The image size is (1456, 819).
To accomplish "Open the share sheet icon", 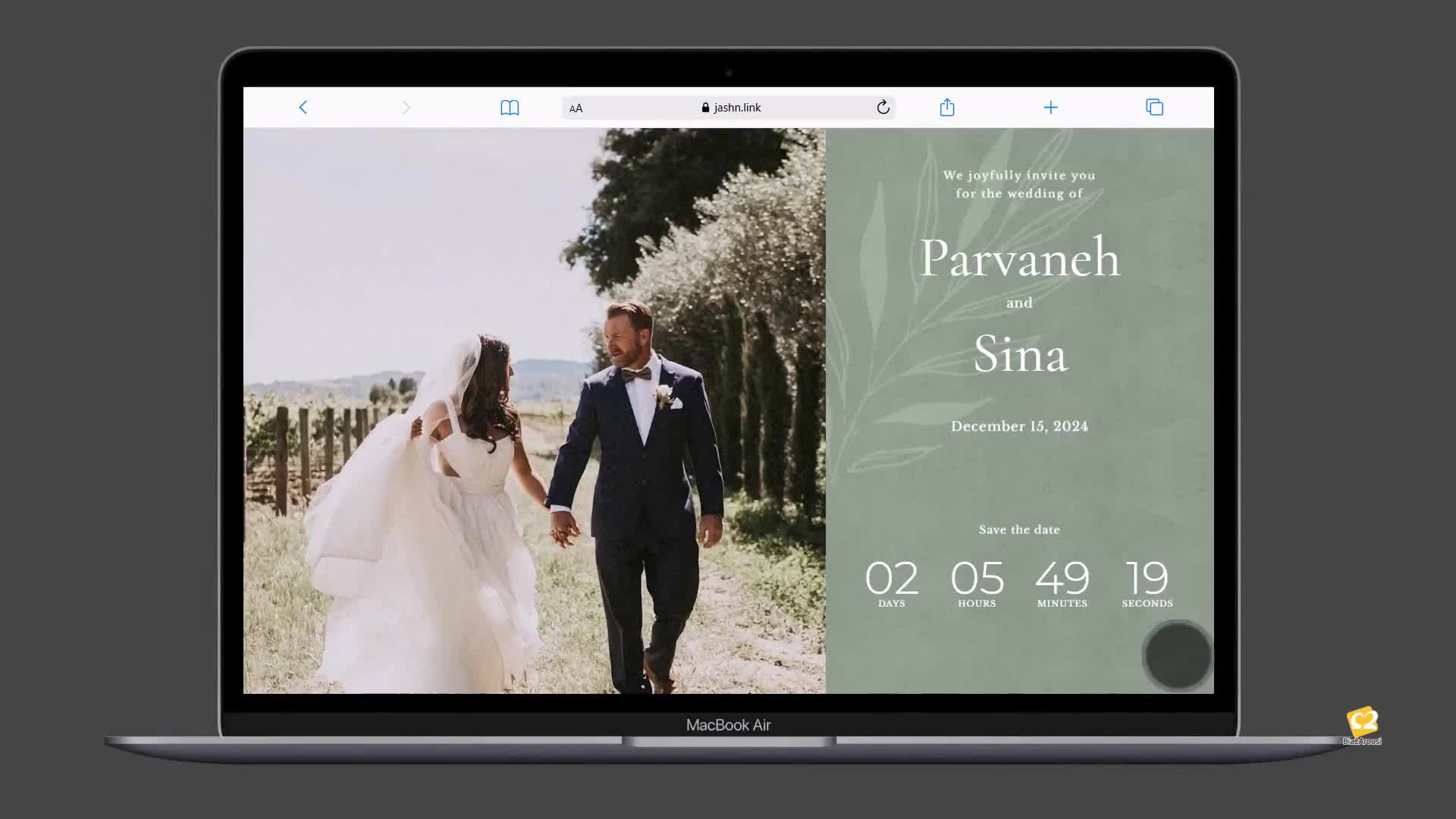I will pyautogui.click(x=947, y=108).
